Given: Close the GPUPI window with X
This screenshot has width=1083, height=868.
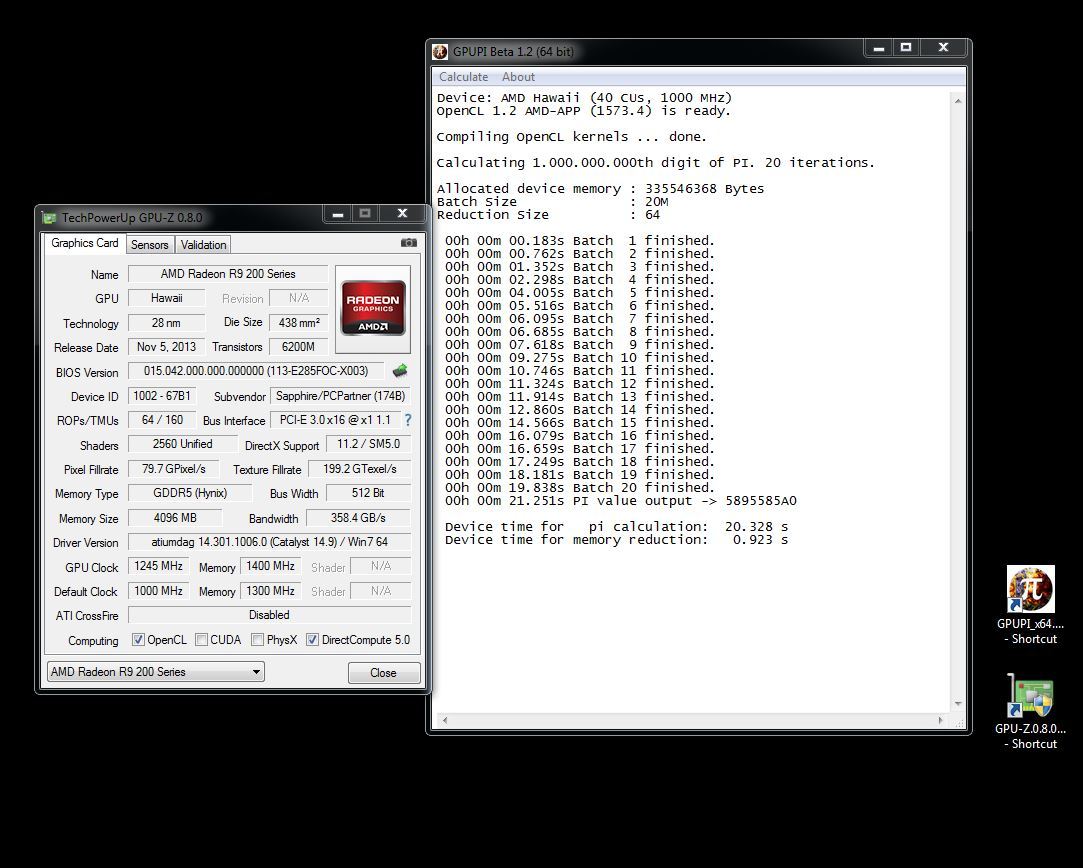Looking at the screenshot, I should click(943, 48).
